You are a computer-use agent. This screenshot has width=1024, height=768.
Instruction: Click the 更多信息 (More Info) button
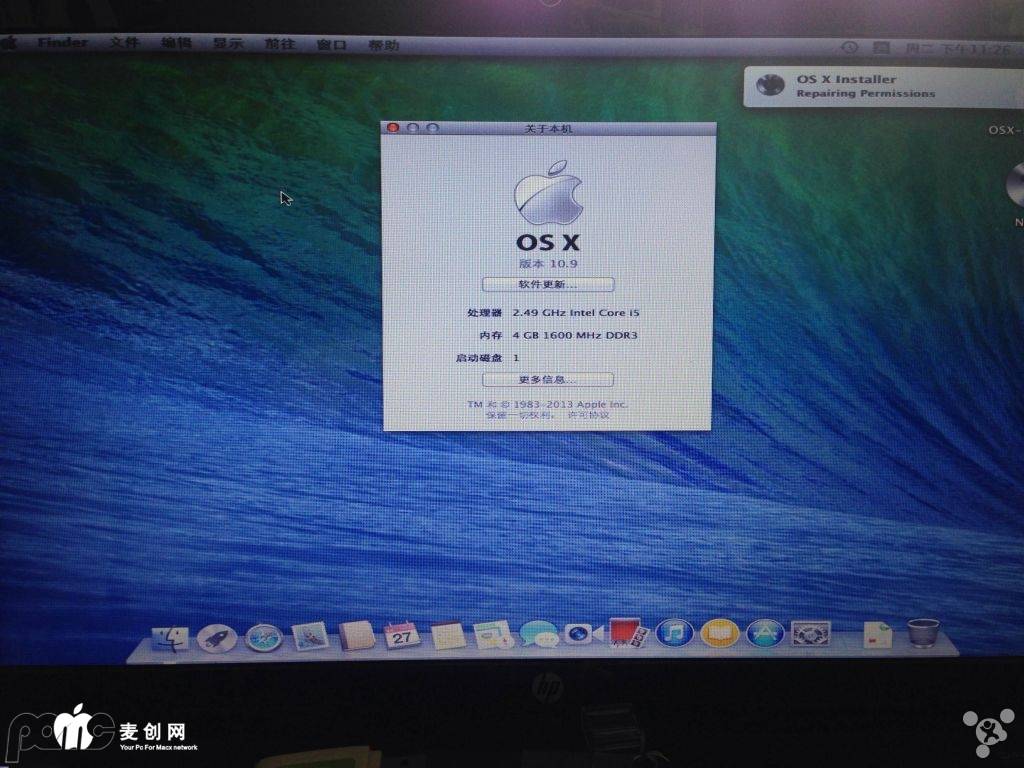[547, 380]
